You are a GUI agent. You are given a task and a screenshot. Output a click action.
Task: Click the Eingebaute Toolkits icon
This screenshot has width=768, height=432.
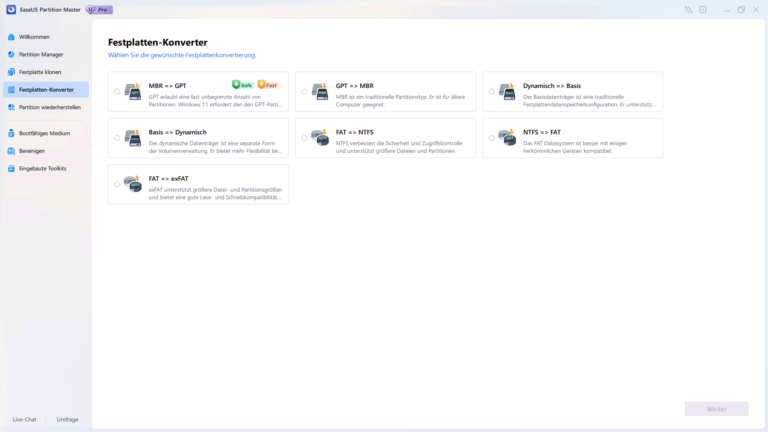click(11, 168)
